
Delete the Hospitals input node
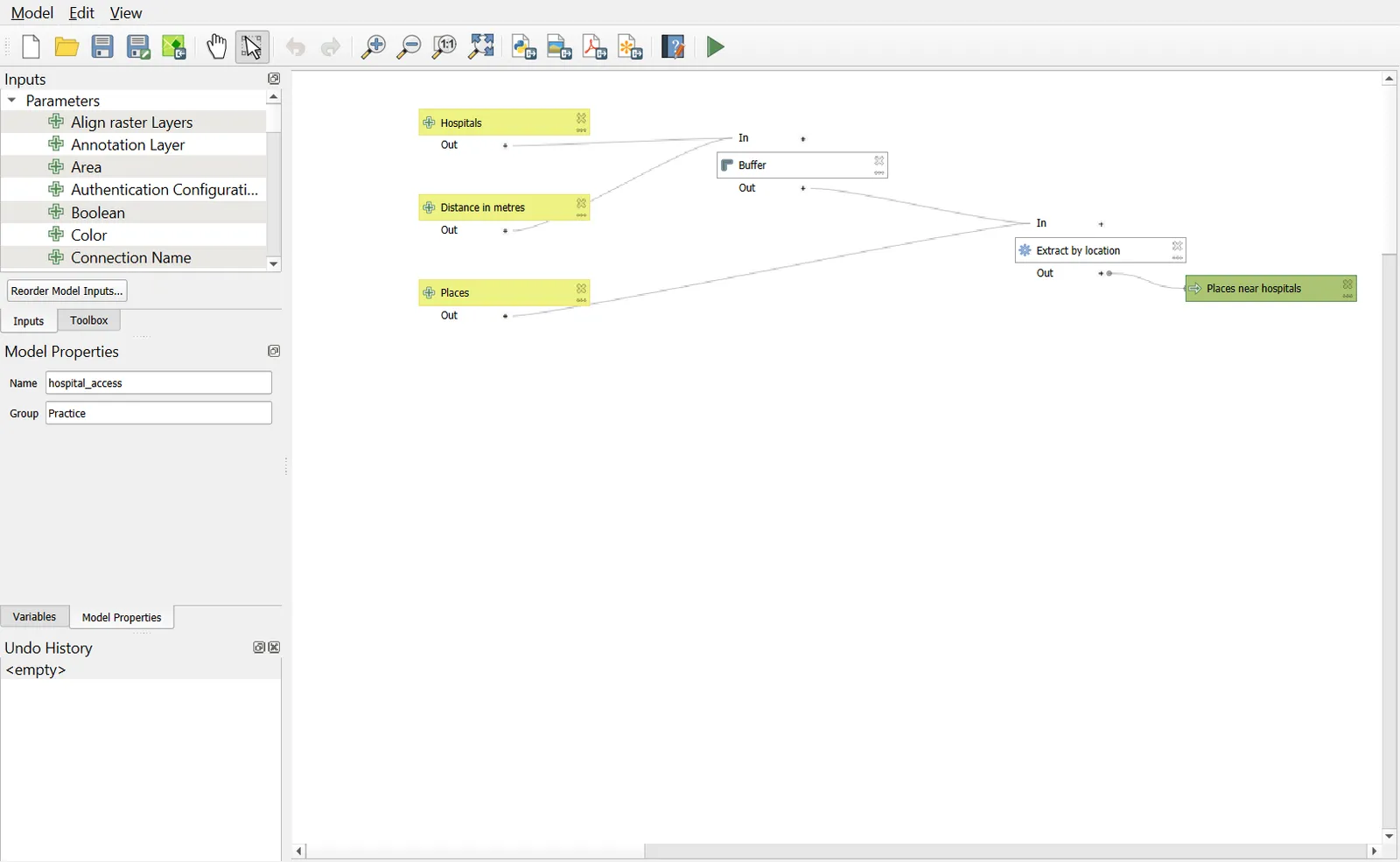[581, 118]
